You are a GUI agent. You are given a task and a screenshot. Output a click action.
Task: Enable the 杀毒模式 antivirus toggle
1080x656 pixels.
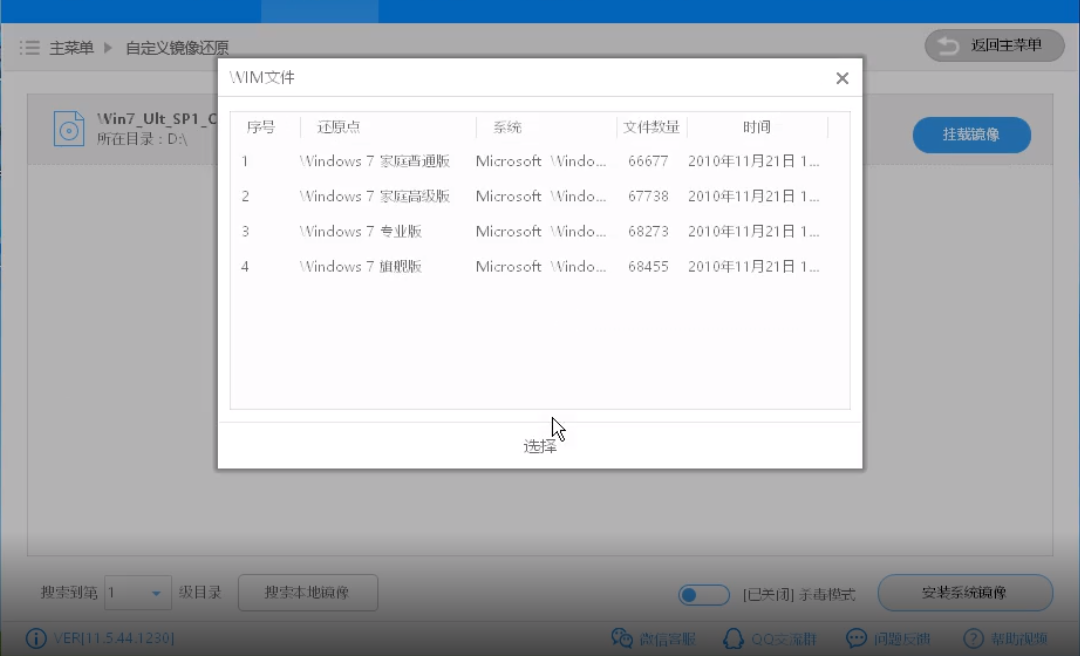pos(704,594)
